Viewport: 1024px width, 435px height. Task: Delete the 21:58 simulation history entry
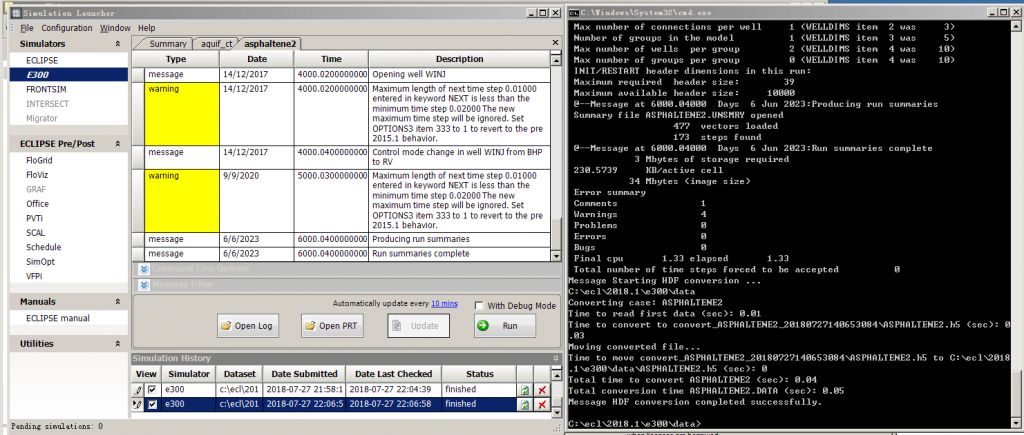click(x=541, y=389)
